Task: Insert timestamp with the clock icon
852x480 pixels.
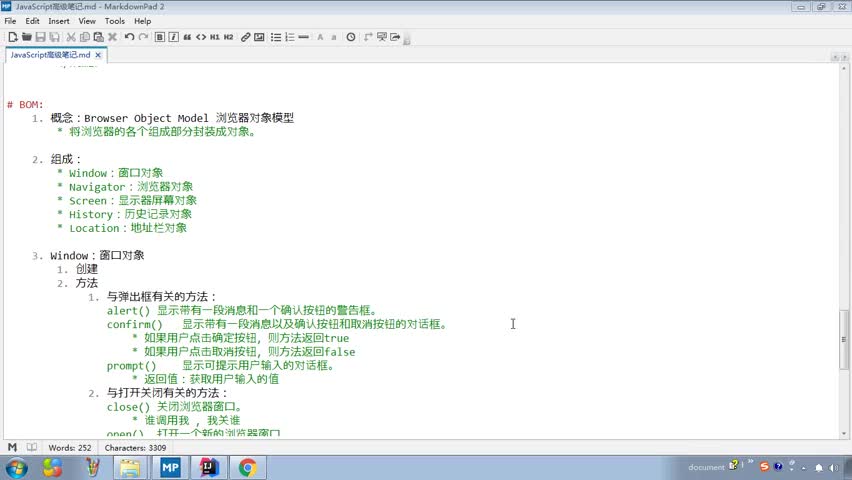Action: 351,37
